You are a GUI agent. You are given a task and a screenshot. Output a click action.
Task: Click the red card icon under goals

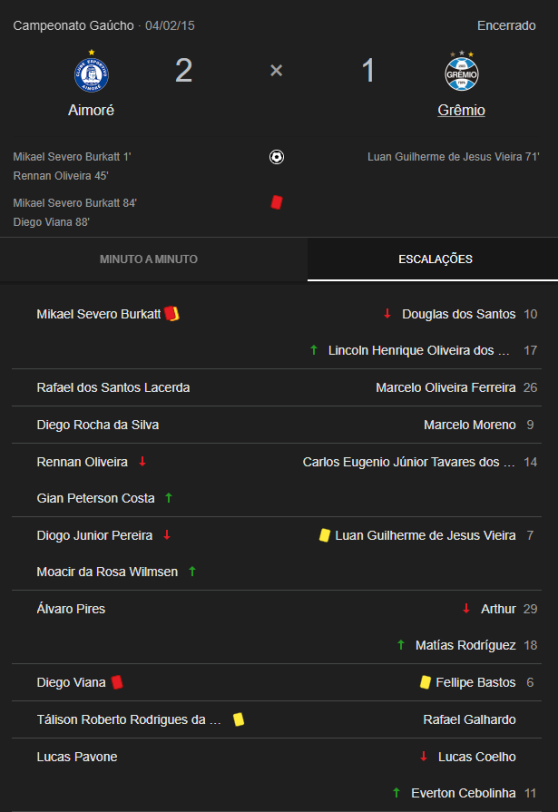coord(276,202)
